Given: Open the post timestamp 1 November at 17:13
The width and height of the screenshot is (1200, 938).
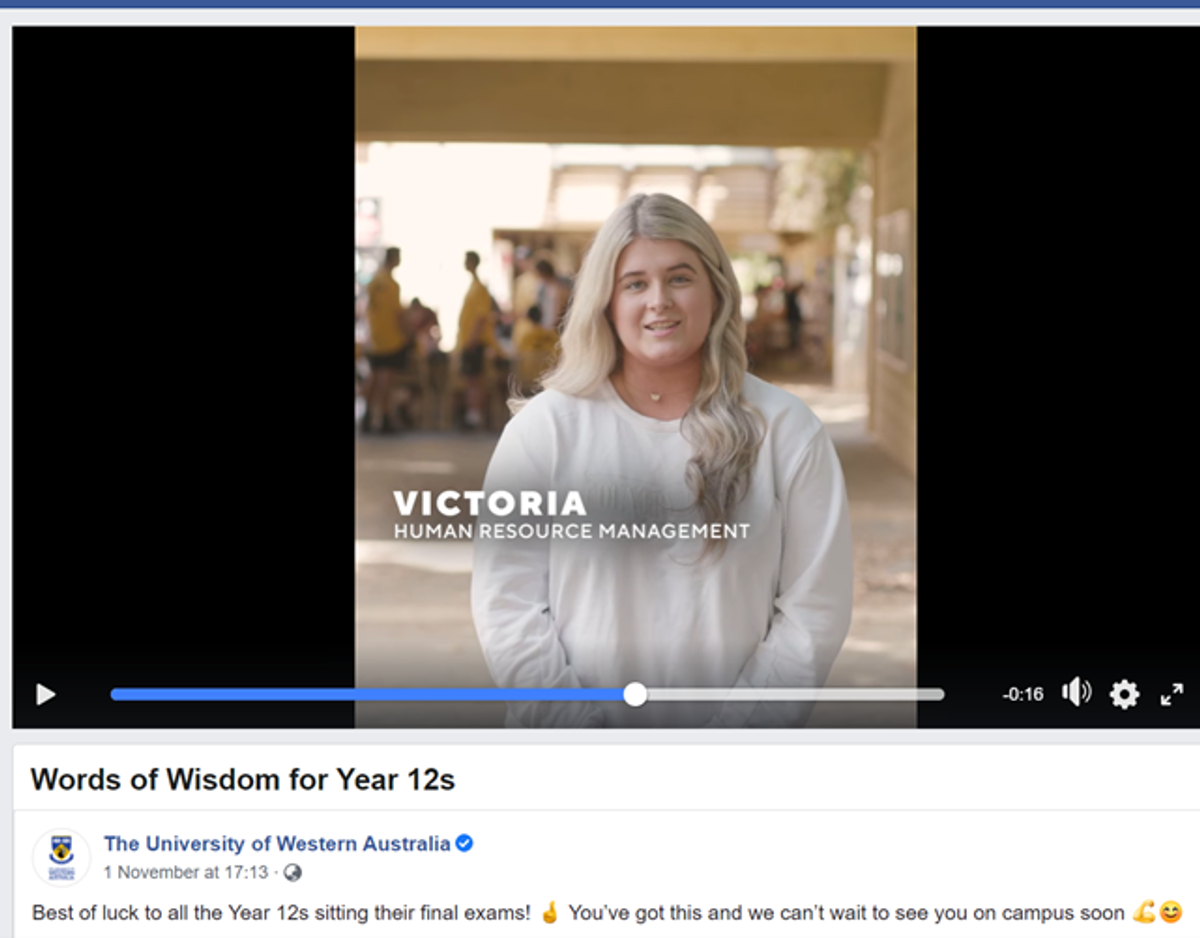Looking at the screenshot, I should (186, 872).
